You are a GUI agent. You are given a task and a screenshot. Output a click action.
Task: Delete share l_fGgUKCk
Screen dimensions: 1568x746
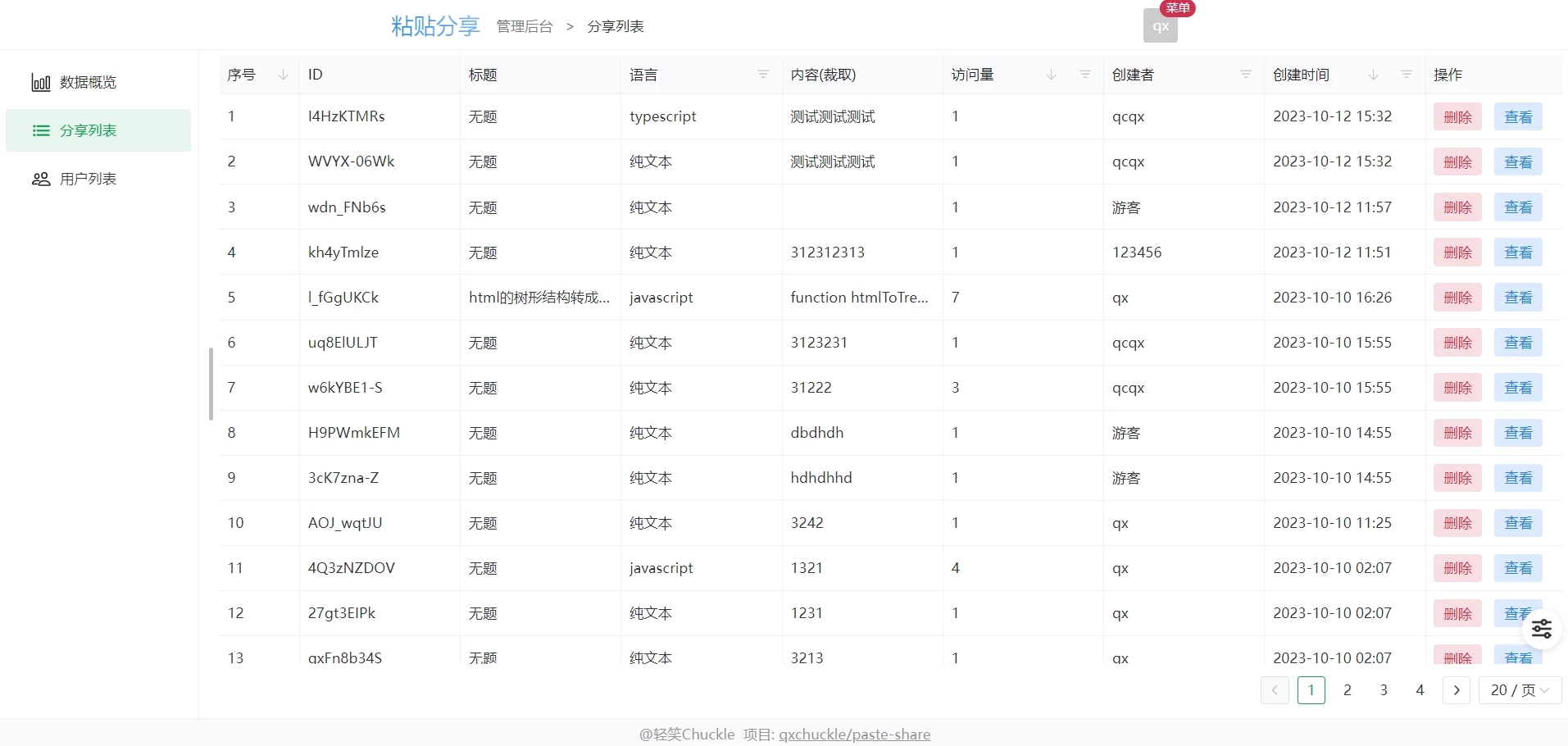[x=1457, y=298]
